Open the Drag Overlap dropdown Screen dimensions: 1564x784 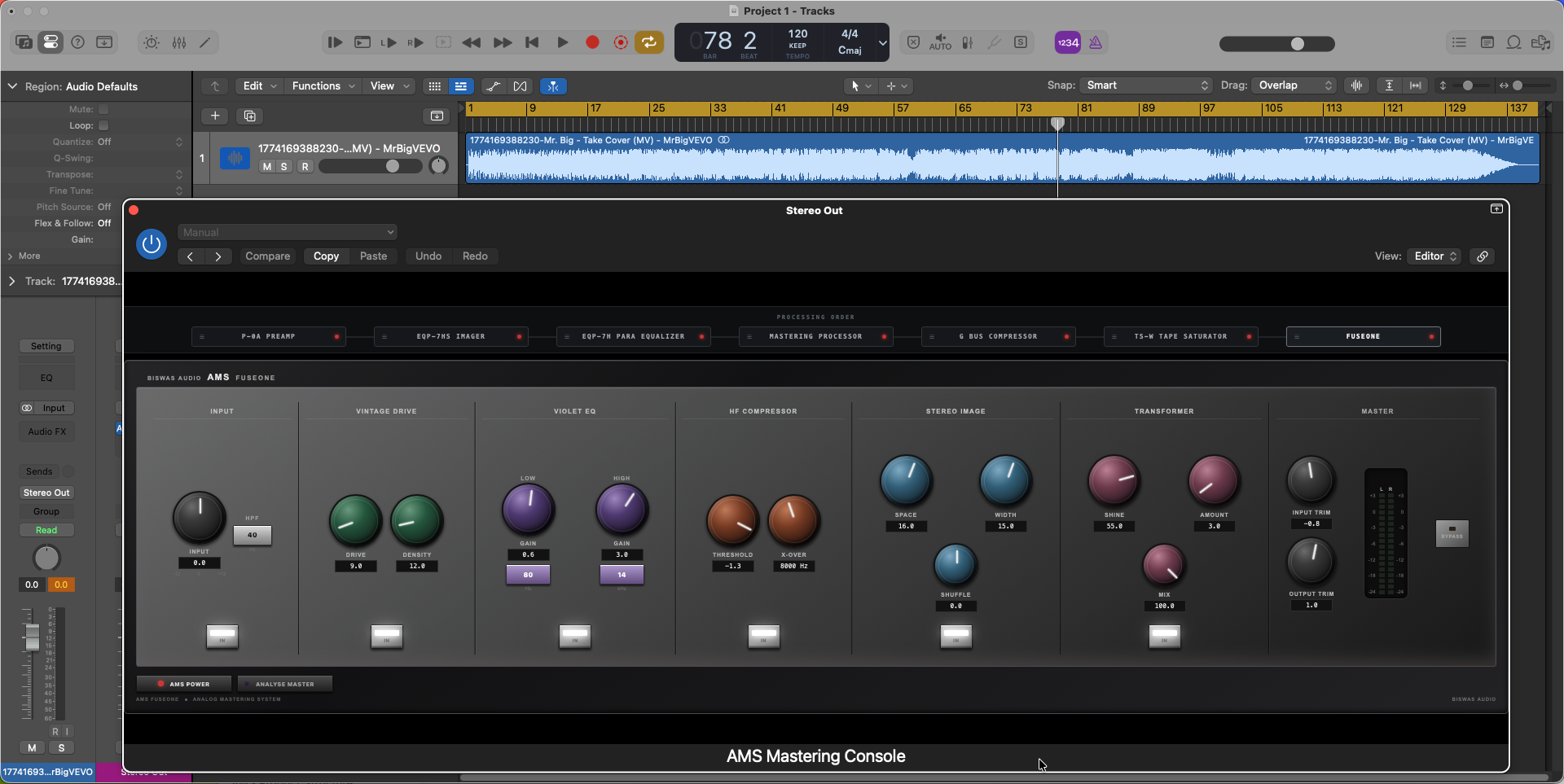[1295, 85]
